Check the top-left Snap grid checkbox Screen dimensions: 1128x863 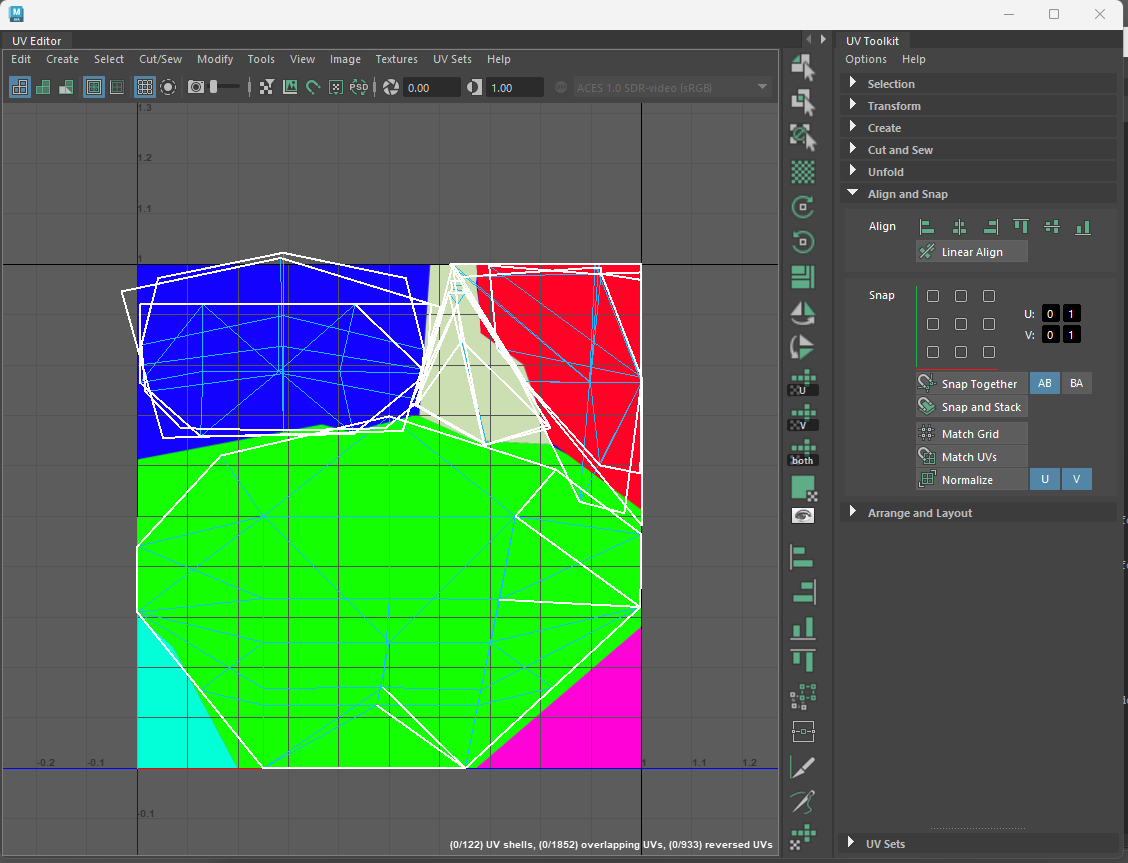(933, 296)
